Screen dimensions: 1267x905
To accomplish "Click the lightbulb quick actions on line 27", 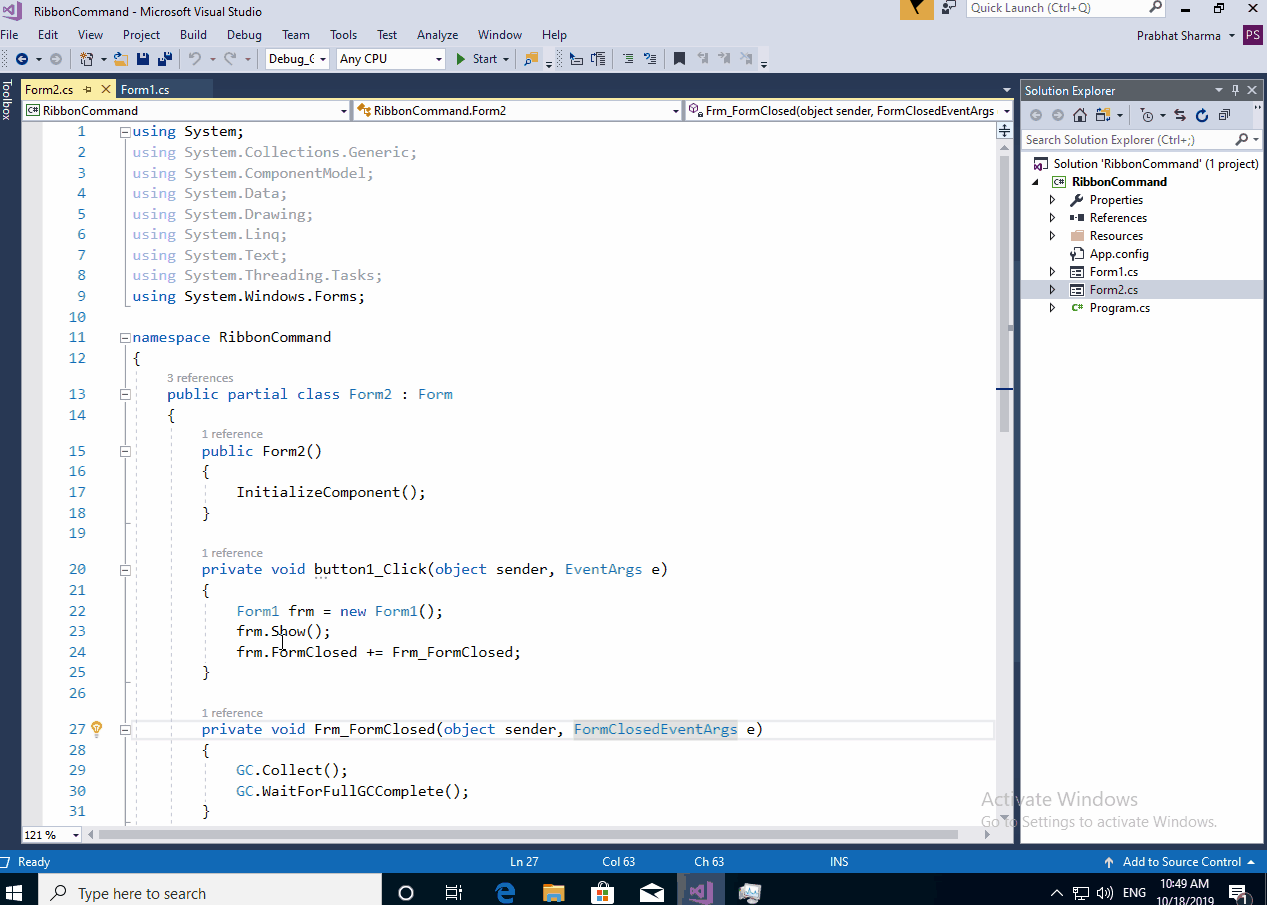I will [97, 729].
